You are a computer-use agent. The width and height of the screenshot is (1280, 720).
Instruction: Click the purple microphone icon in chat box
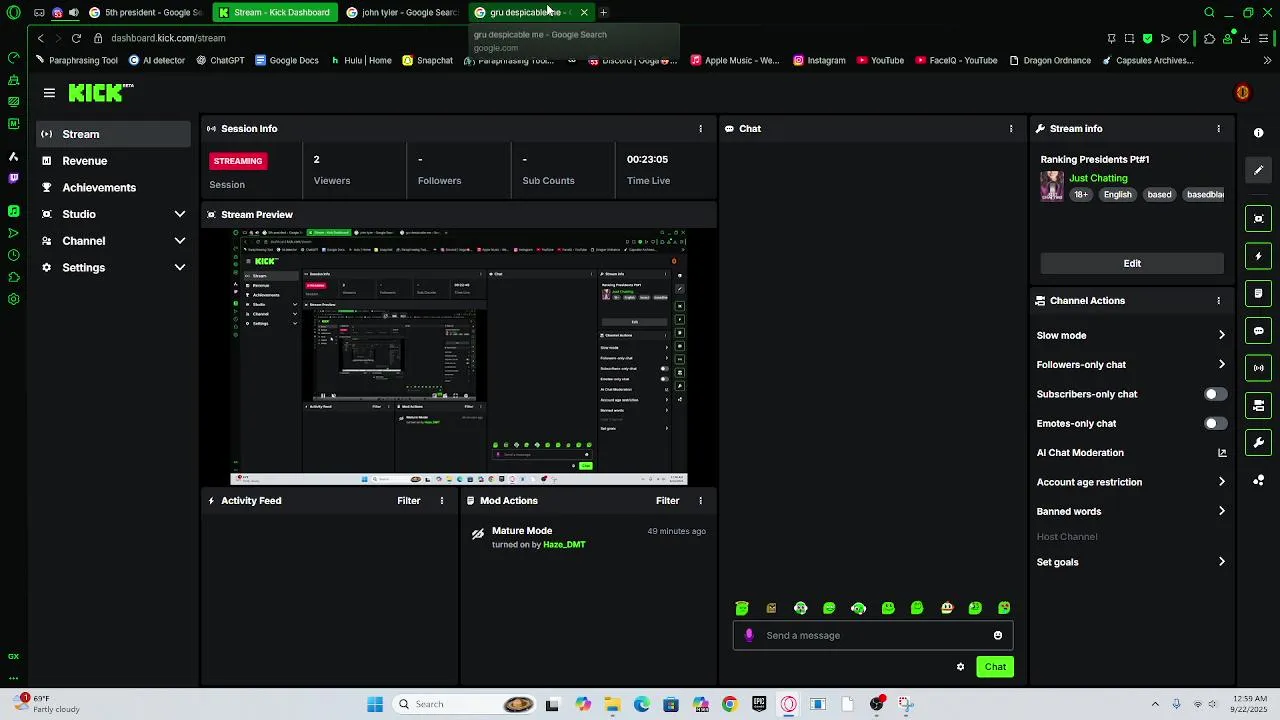pos(749,636)
